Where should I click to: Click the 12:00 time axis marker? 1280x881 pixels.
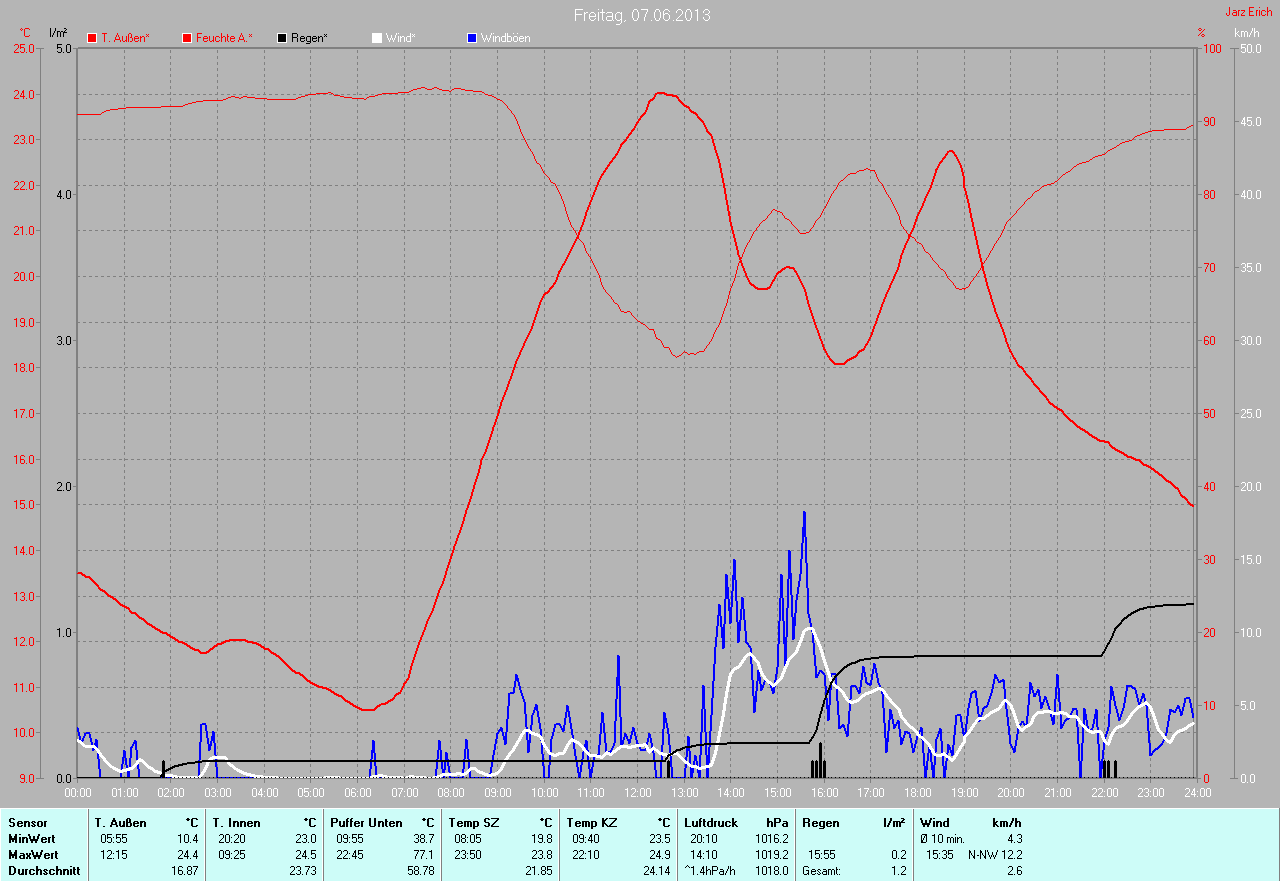coord(637,793)
